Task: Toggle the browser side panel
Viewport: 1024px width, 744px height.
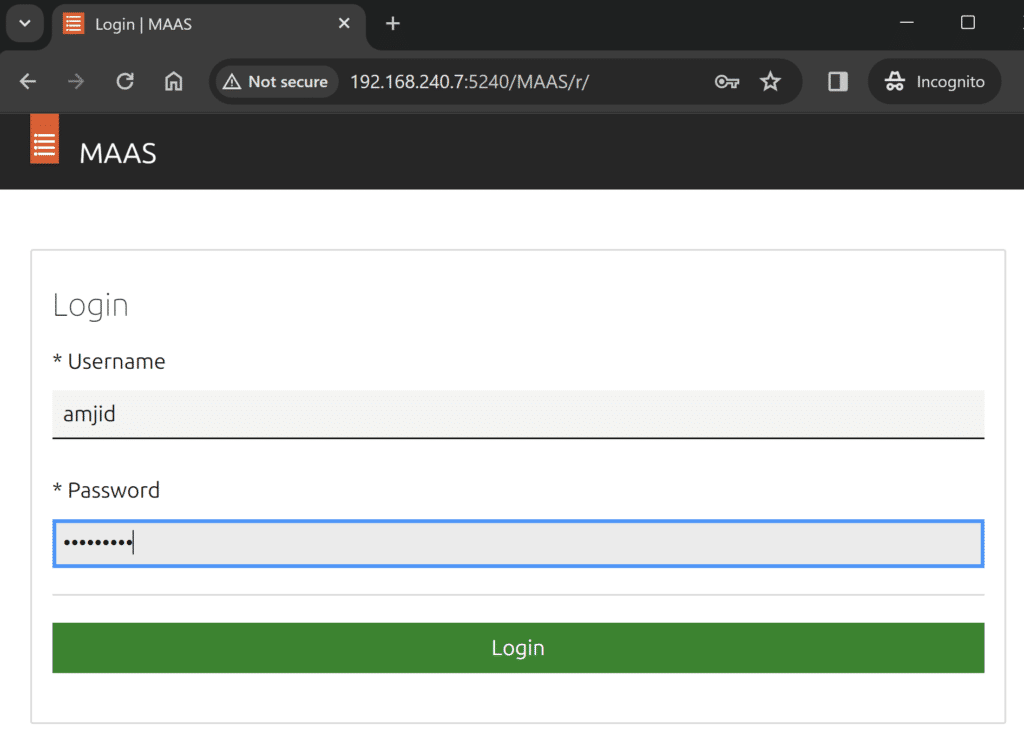Action: point(838,82)
